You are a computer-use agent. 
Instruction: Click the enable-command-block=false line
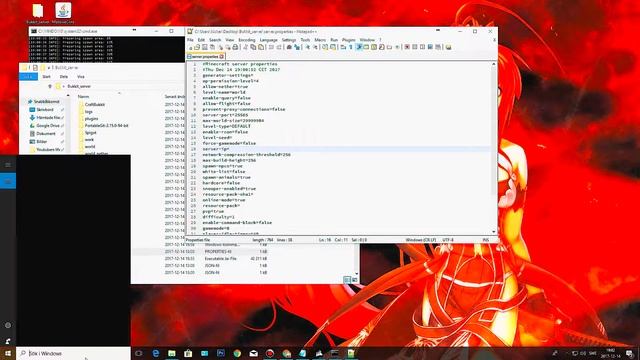[237, 222]
